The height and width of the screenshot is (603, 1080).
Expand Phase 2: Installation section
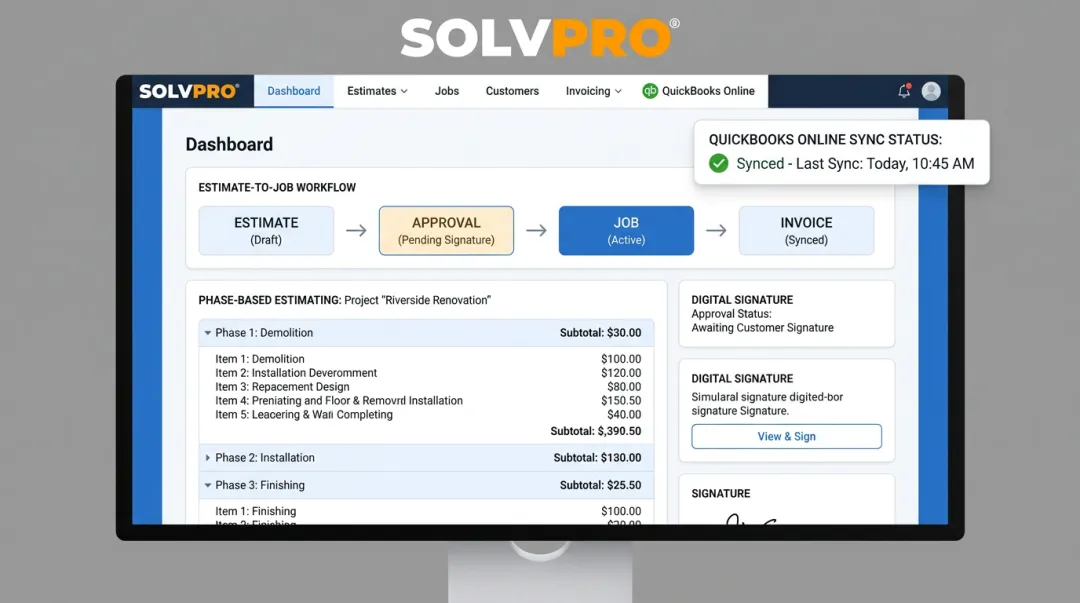(207, 458)
